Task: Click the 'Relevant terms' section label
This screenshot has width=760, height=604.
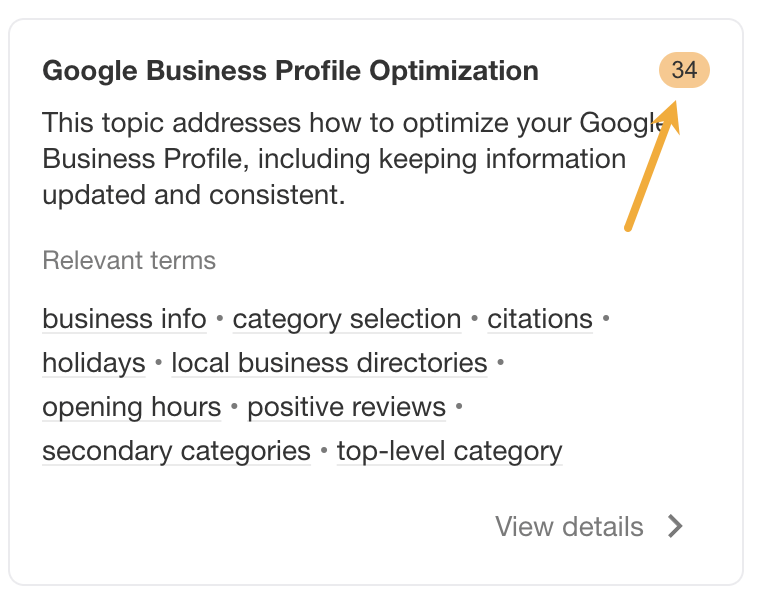Action: (x=129, y=261)
